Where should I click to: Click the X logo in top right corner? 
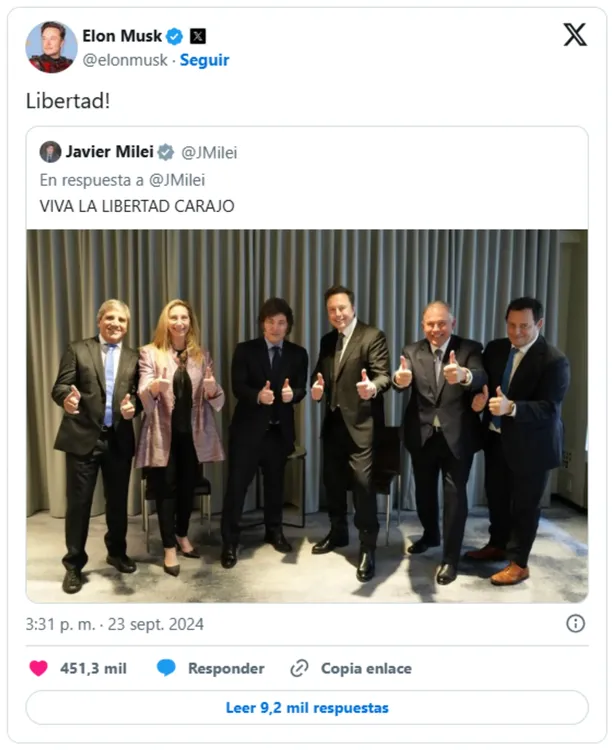coord(575,35)
